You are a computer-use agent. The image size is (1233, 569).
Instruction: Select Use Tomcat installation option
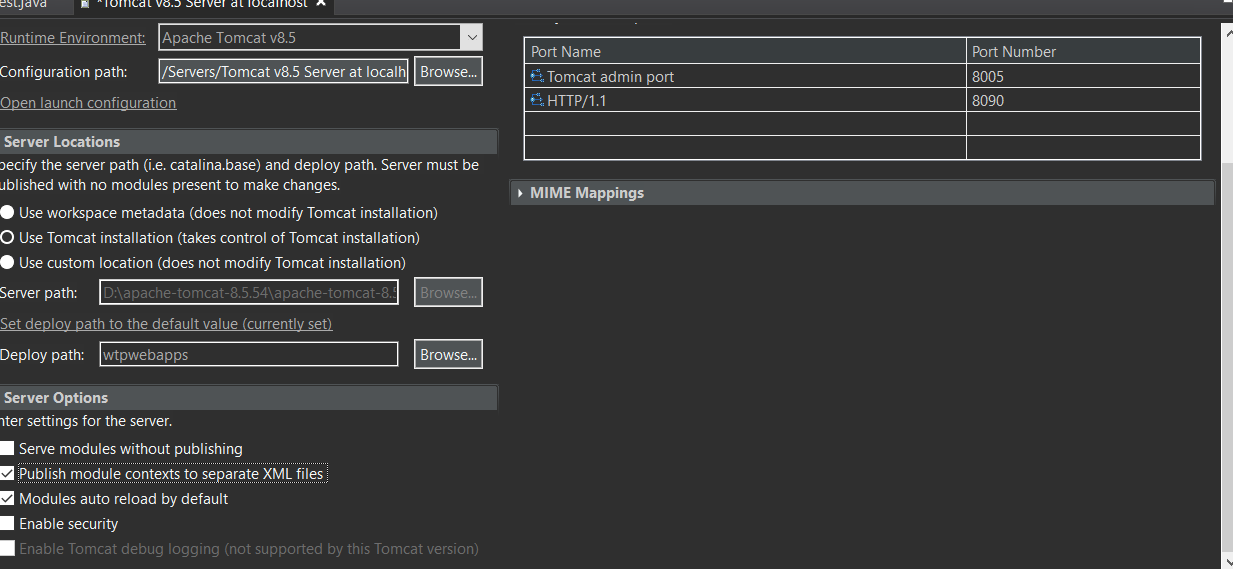[x=8, y=238]
